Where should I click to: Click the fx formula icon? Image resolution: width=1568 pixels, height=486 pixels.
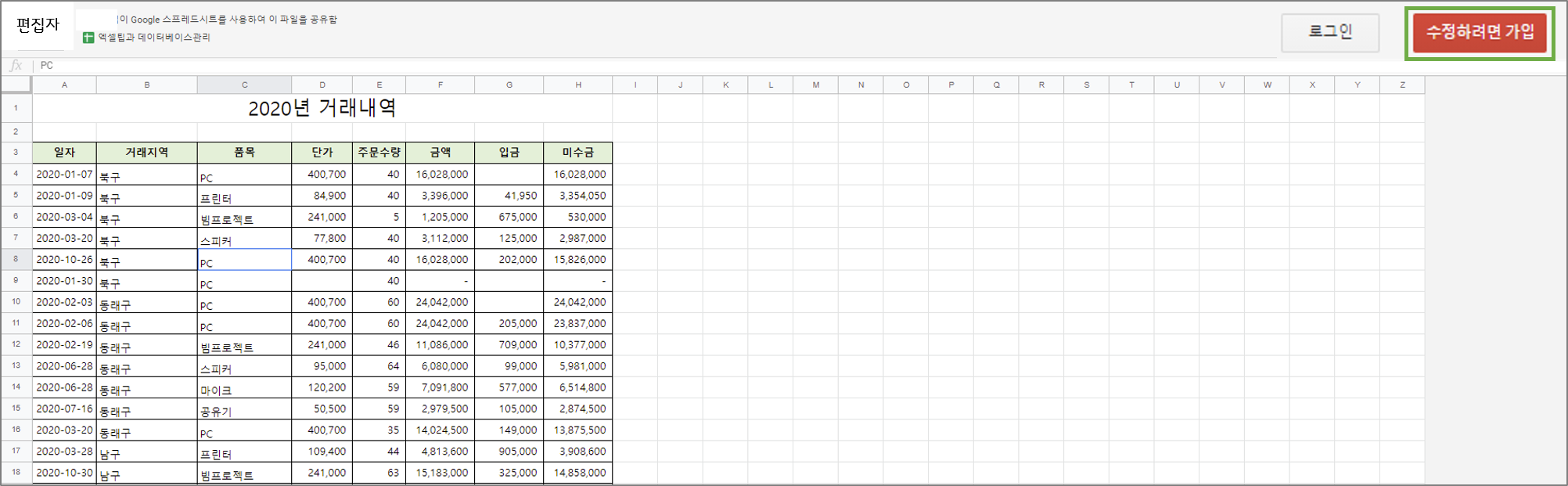click(x=16, y=66)
